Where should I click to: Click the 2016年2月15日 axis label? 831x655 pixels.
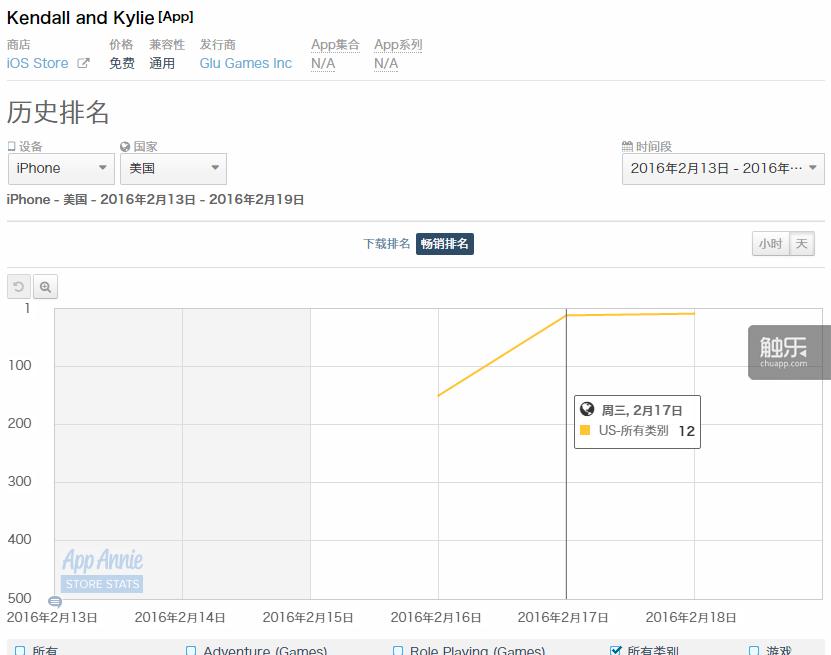tap(308, 617)
